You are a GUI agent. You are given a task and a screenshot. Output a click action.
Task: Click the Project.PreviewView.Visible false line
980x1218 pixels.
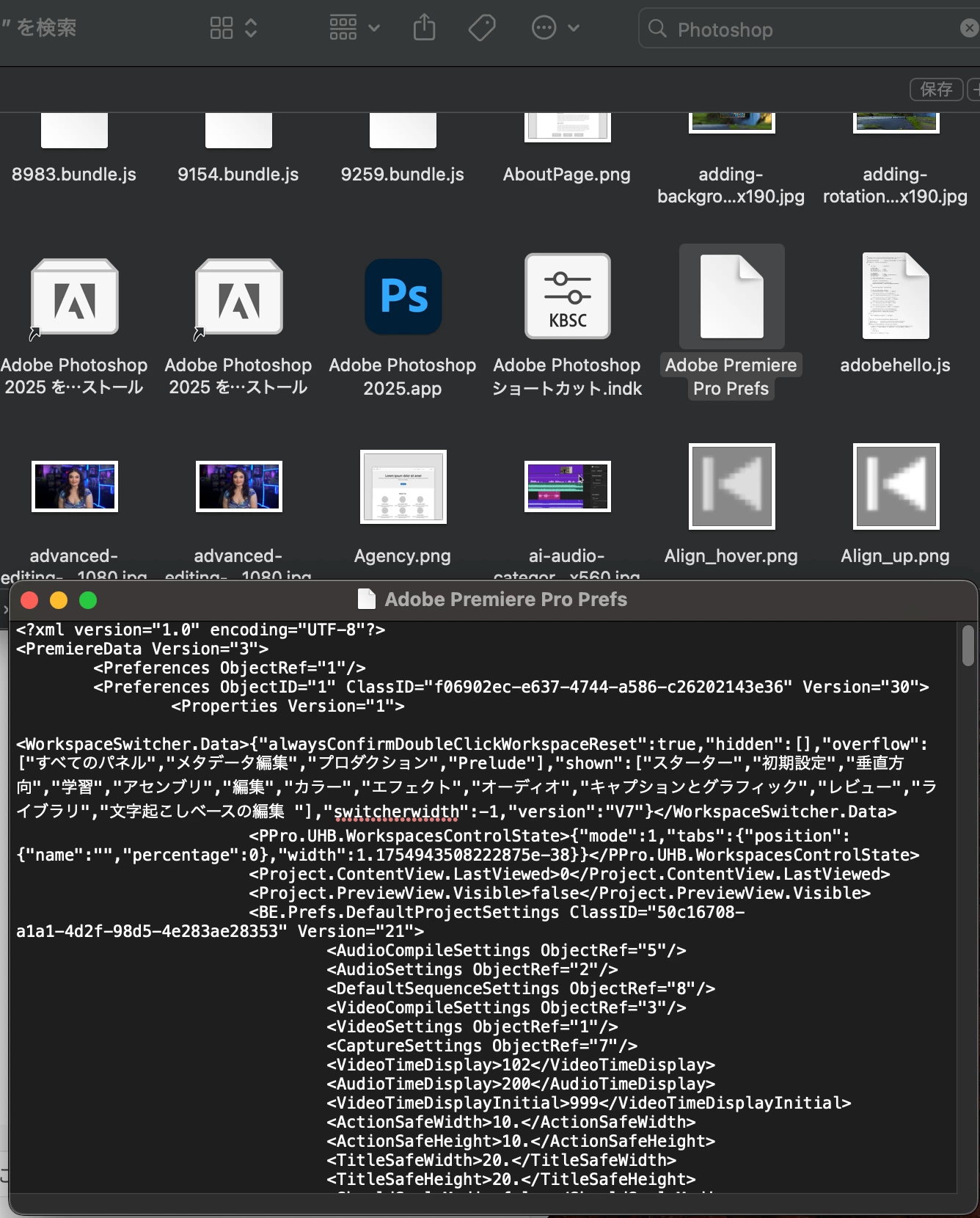[560, 893]
